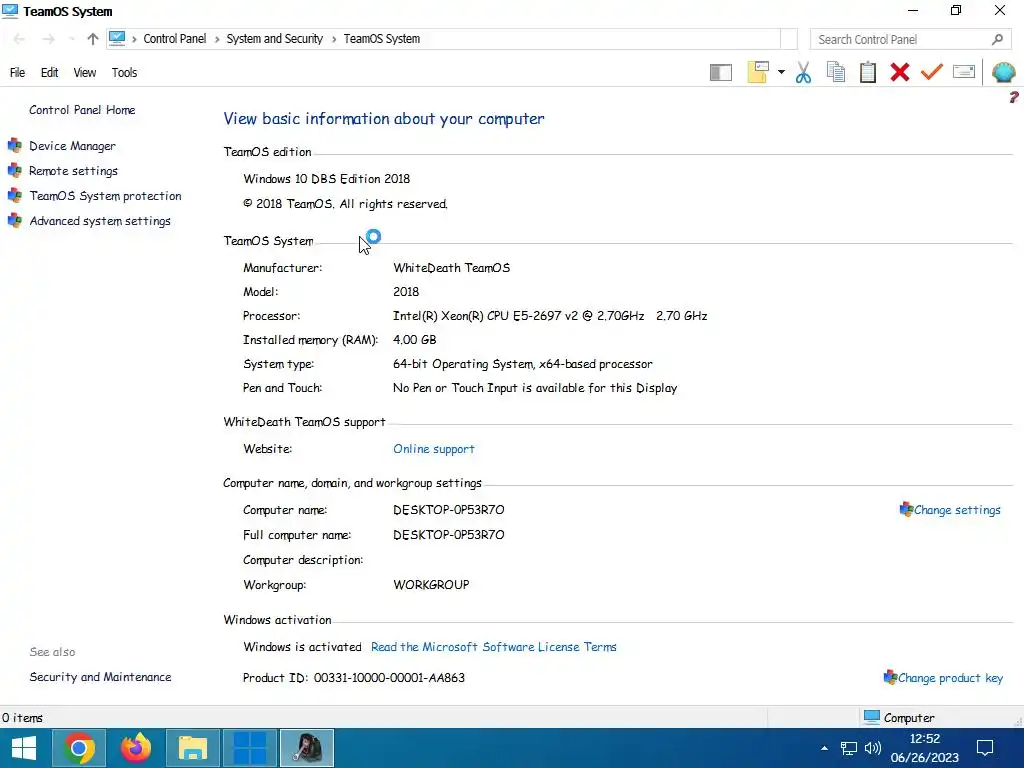This screenshot has width=1024, height=768.
Task: Open the recent locations dropdown
Action: coord(71,39)
